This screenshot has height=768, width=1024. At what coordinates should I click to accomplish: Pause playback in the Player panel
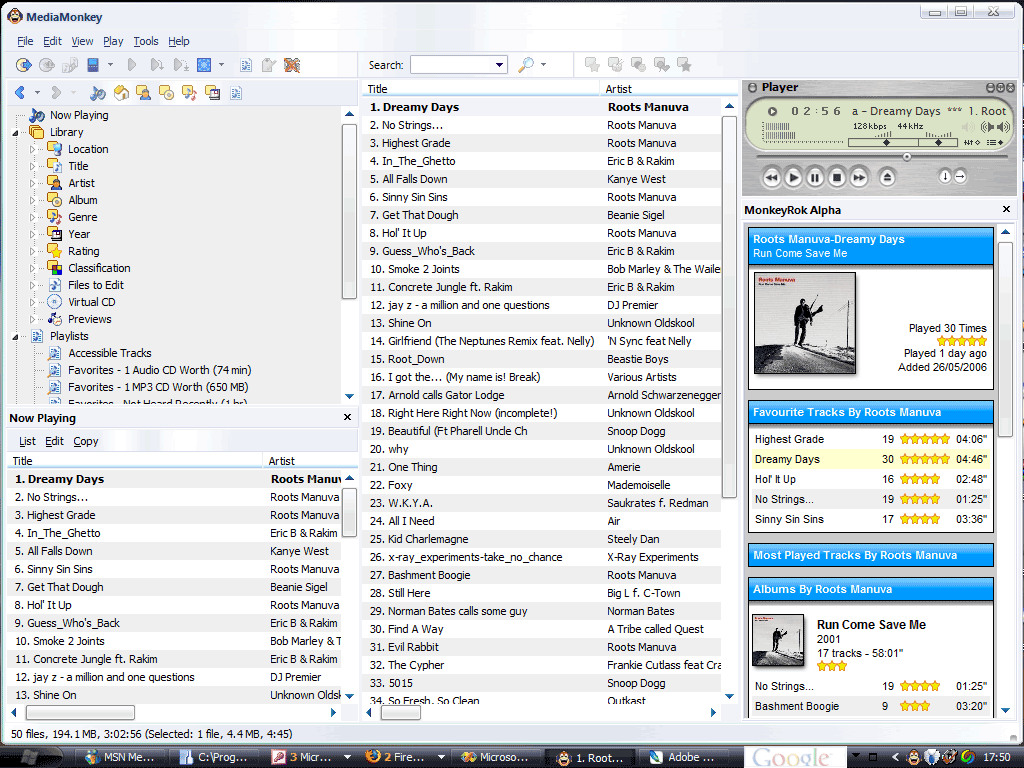coord(815,177)
